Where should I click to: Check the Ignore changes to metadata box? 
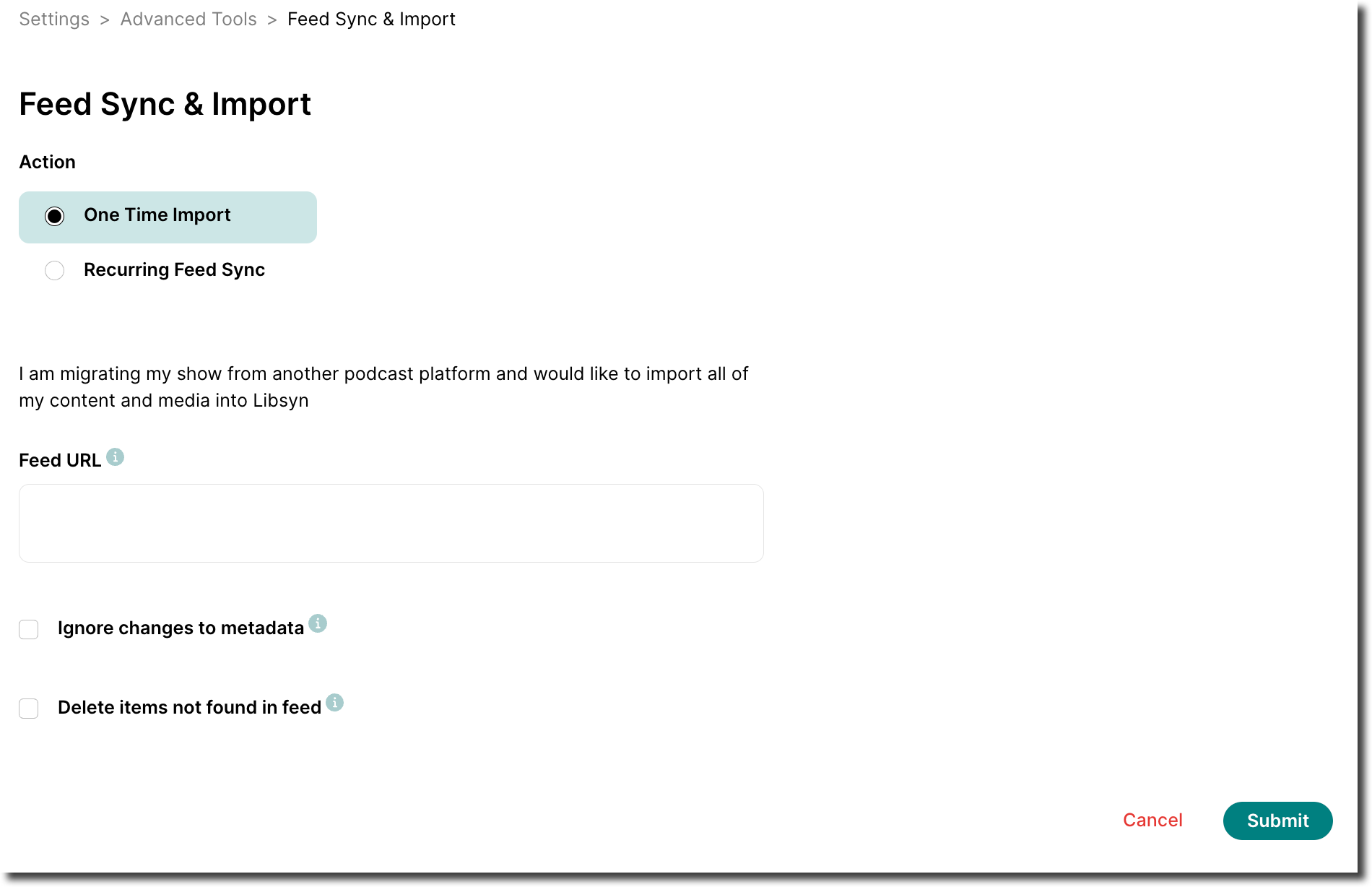click(28, 629)
